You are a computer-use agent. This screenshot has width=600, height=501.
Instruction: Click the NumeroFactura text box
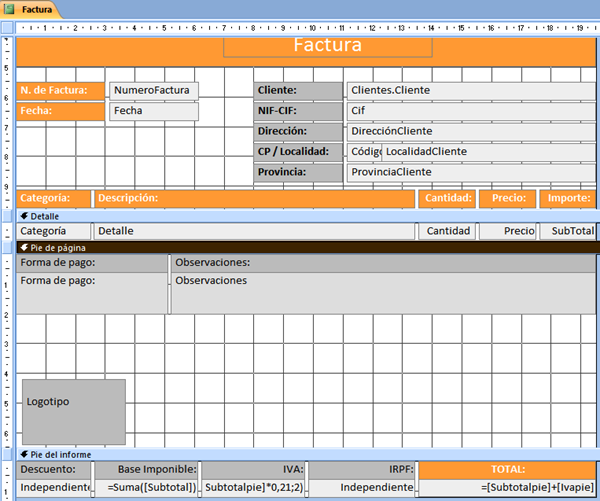coord(153,90)
